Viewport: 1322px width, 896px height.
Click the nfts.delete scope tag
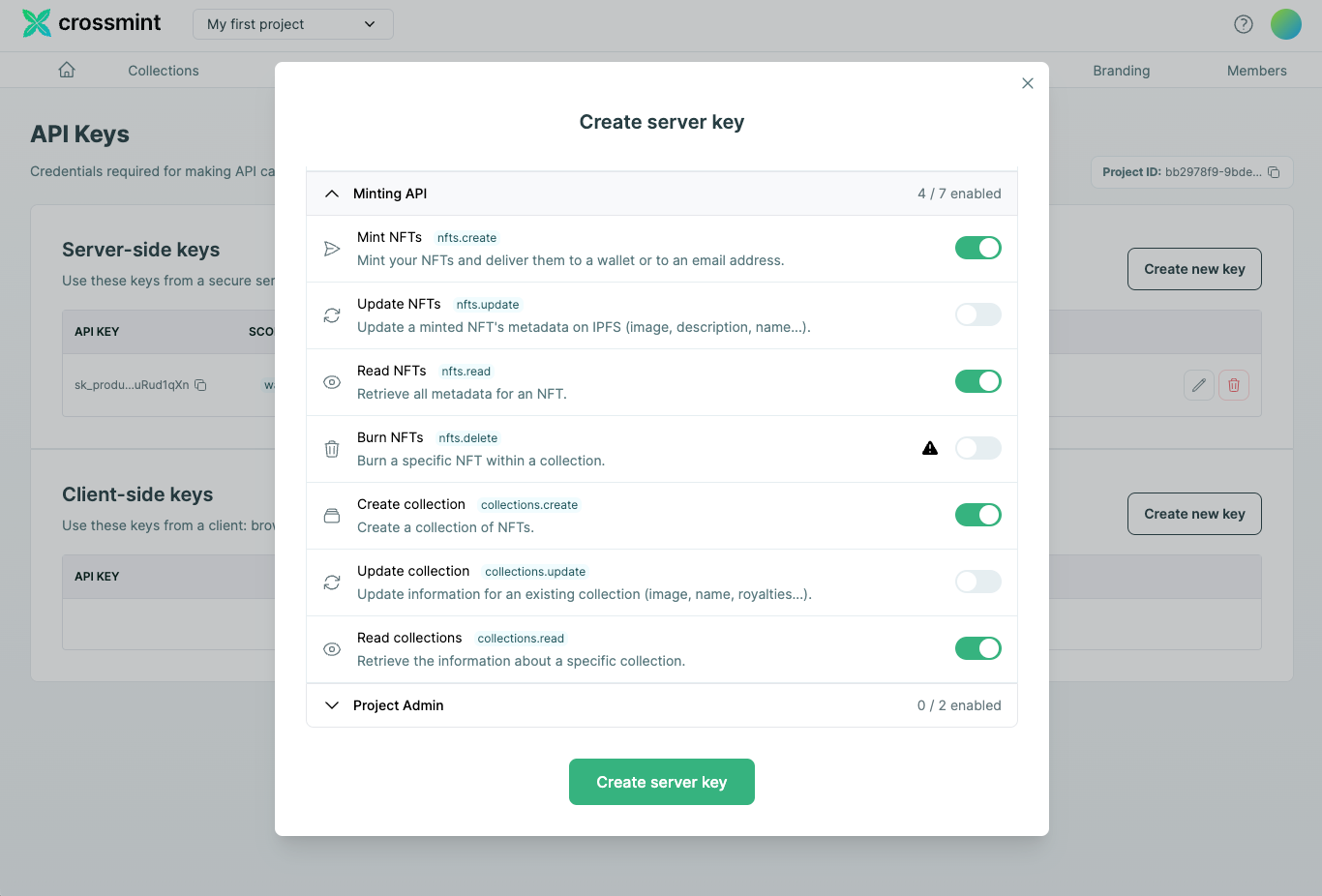click(468, 438)
